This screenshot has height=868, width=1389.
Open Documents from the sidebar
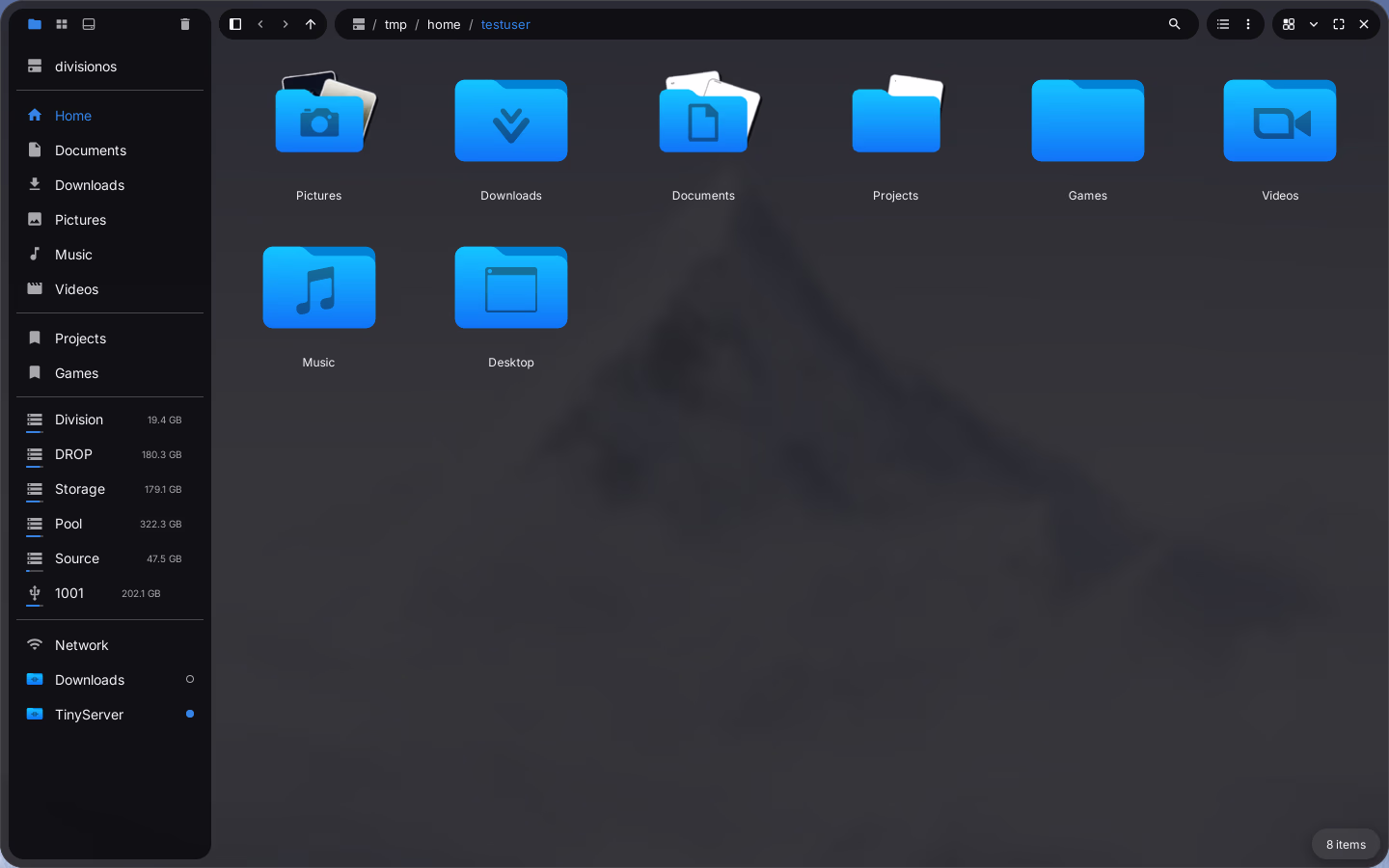(x=110, y=150)
